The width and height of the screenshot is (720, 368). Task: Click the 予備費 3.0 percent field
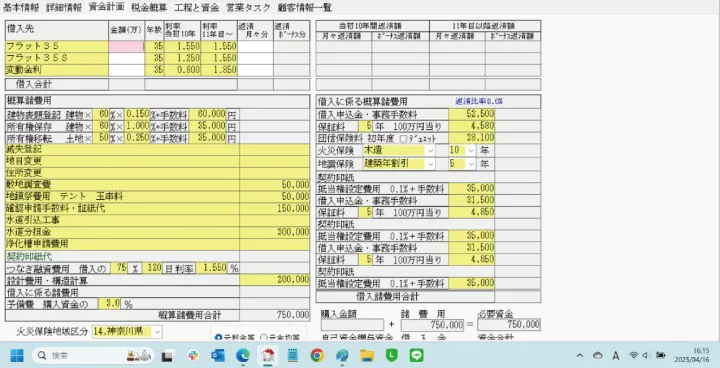(110, 304)
